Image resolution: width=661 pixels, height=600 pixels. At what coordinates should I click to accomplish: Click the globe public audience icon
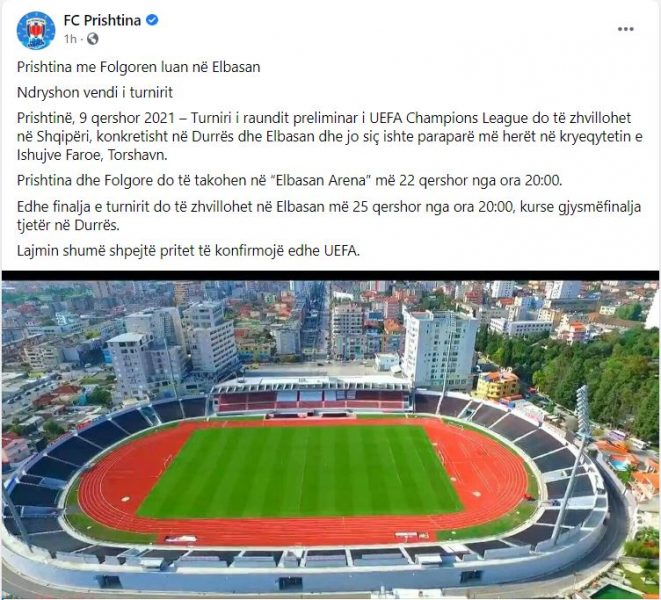tap(93, 39)
